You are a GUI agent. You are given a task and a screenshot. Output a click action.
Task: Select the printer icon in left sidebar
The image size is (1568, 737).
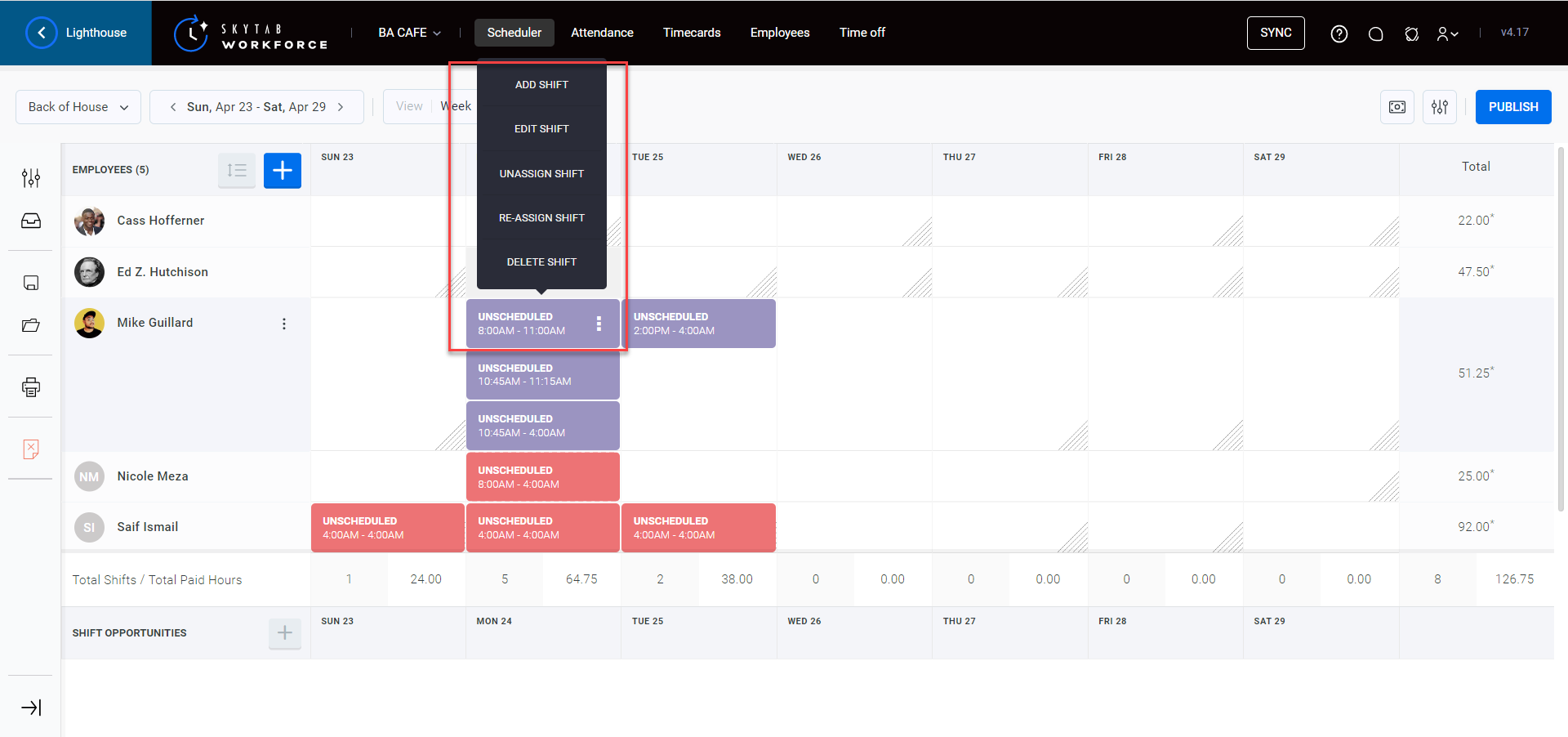[x=30, y=386]
